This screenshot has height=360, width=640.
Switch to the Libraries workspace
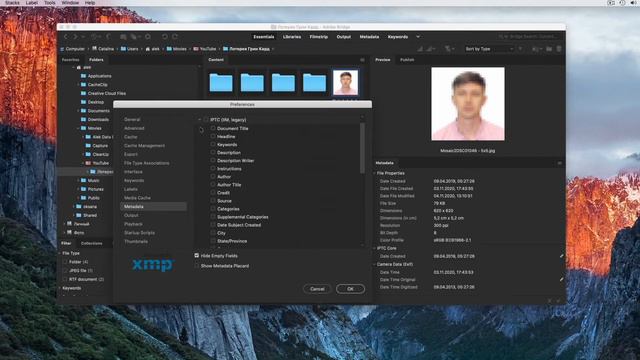pos(292,37)
